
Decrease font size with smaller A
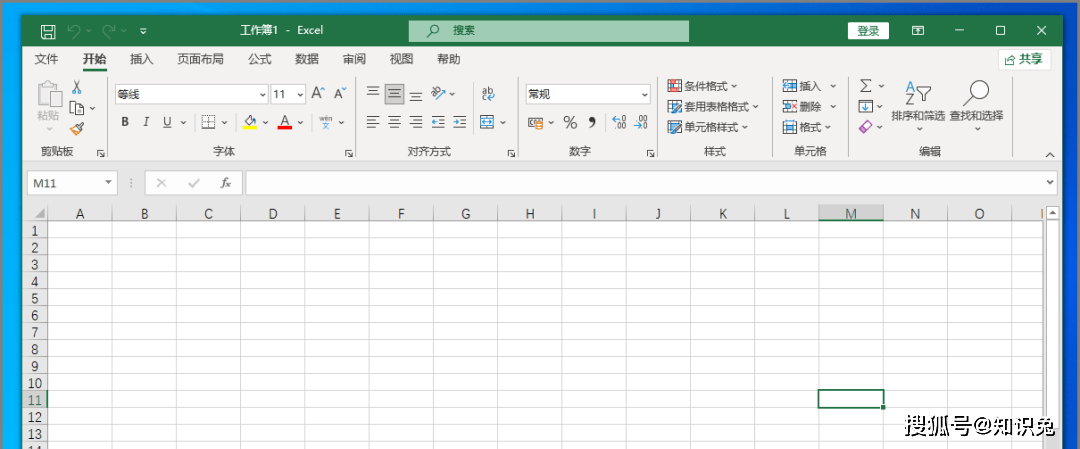(340, 94)
